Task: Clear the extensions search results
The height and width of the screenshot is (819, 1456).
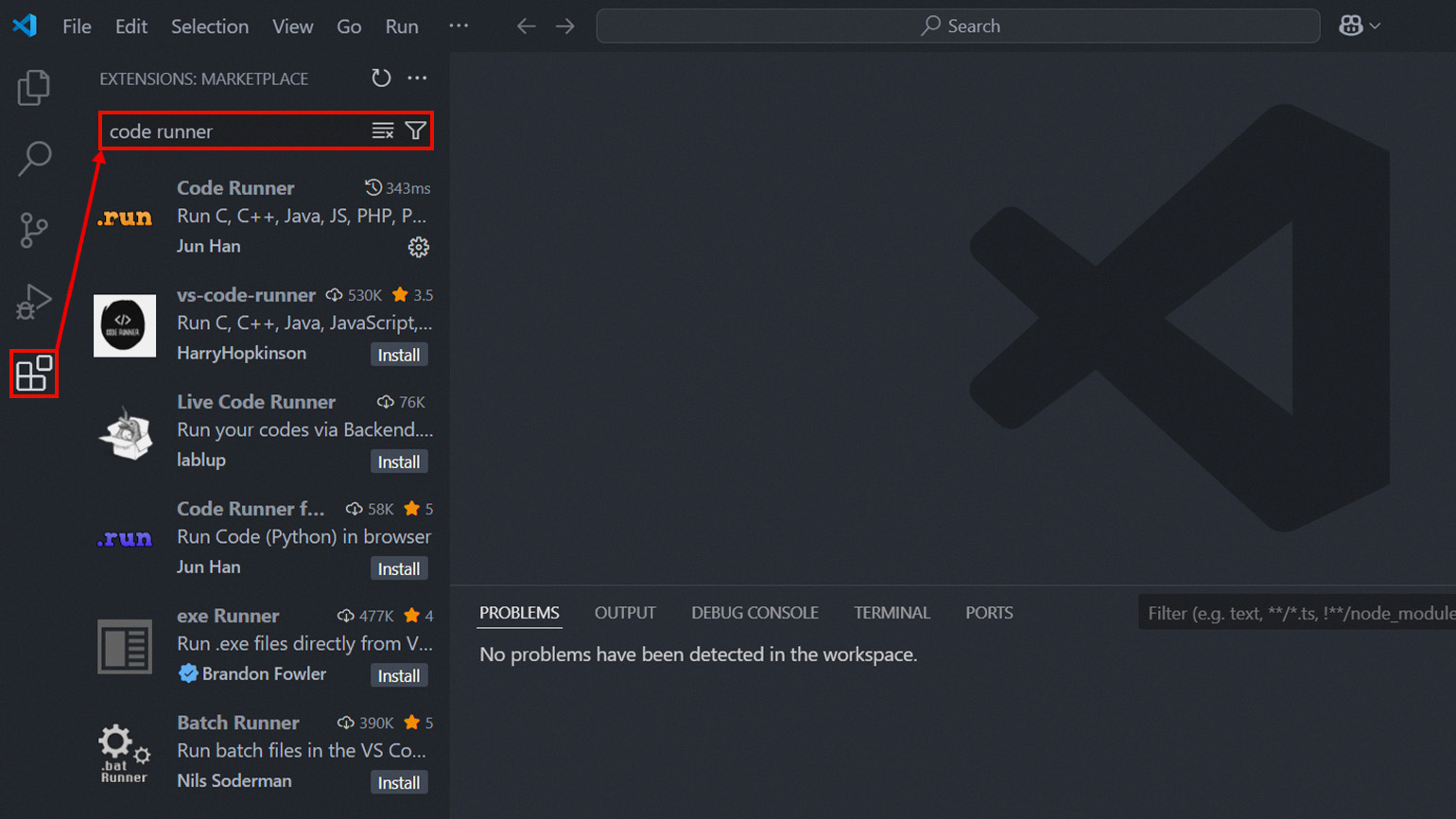Action: tap(383, 131)
